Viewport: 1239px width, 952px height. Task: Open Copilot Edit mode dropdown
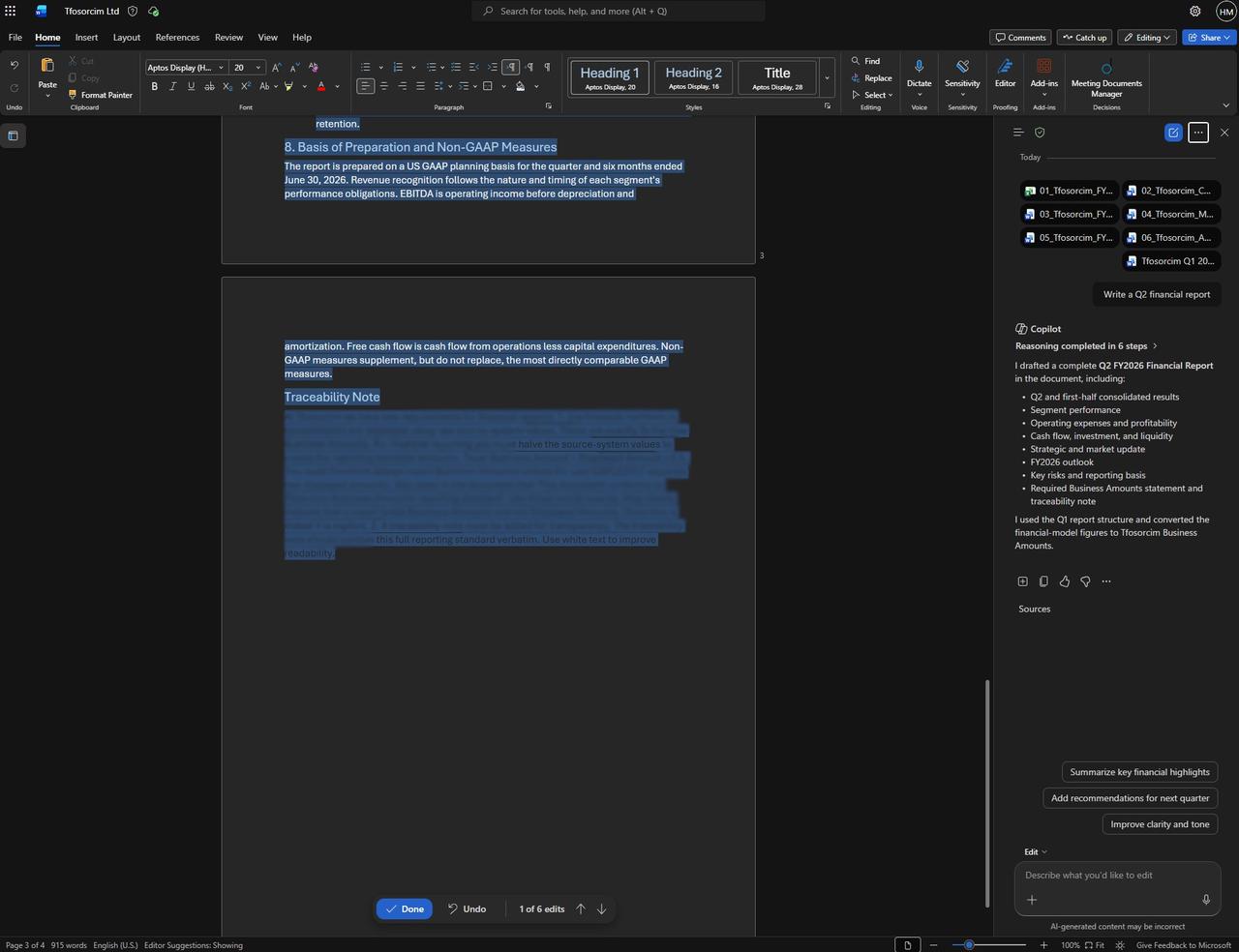tap(1036, 852)
